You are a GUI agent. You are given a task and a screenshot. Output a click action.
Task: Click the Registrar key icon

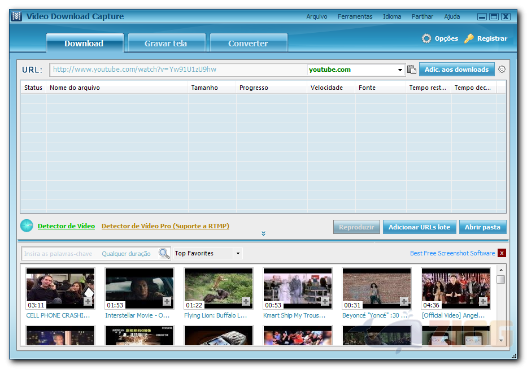pyautogui.click(x=469, y=39)
